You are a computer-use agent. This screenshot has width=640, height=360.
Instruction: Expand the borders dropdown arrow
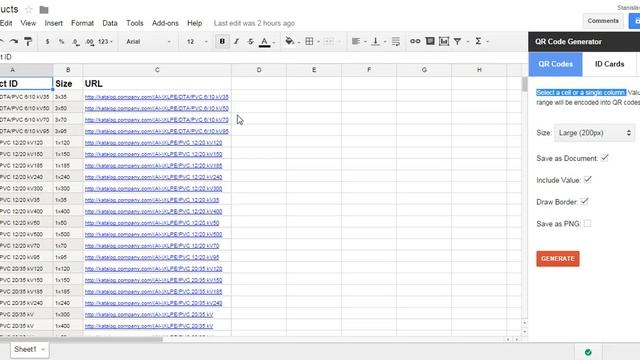pos(318,42)
